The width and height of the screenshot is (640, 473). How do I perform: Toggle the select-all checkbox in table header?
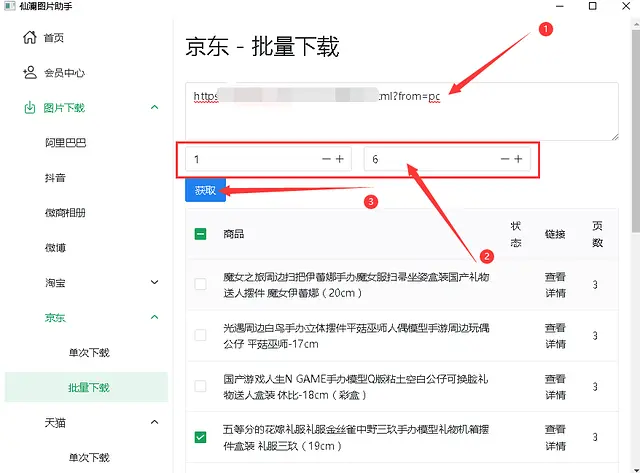(x=200, y=234)
